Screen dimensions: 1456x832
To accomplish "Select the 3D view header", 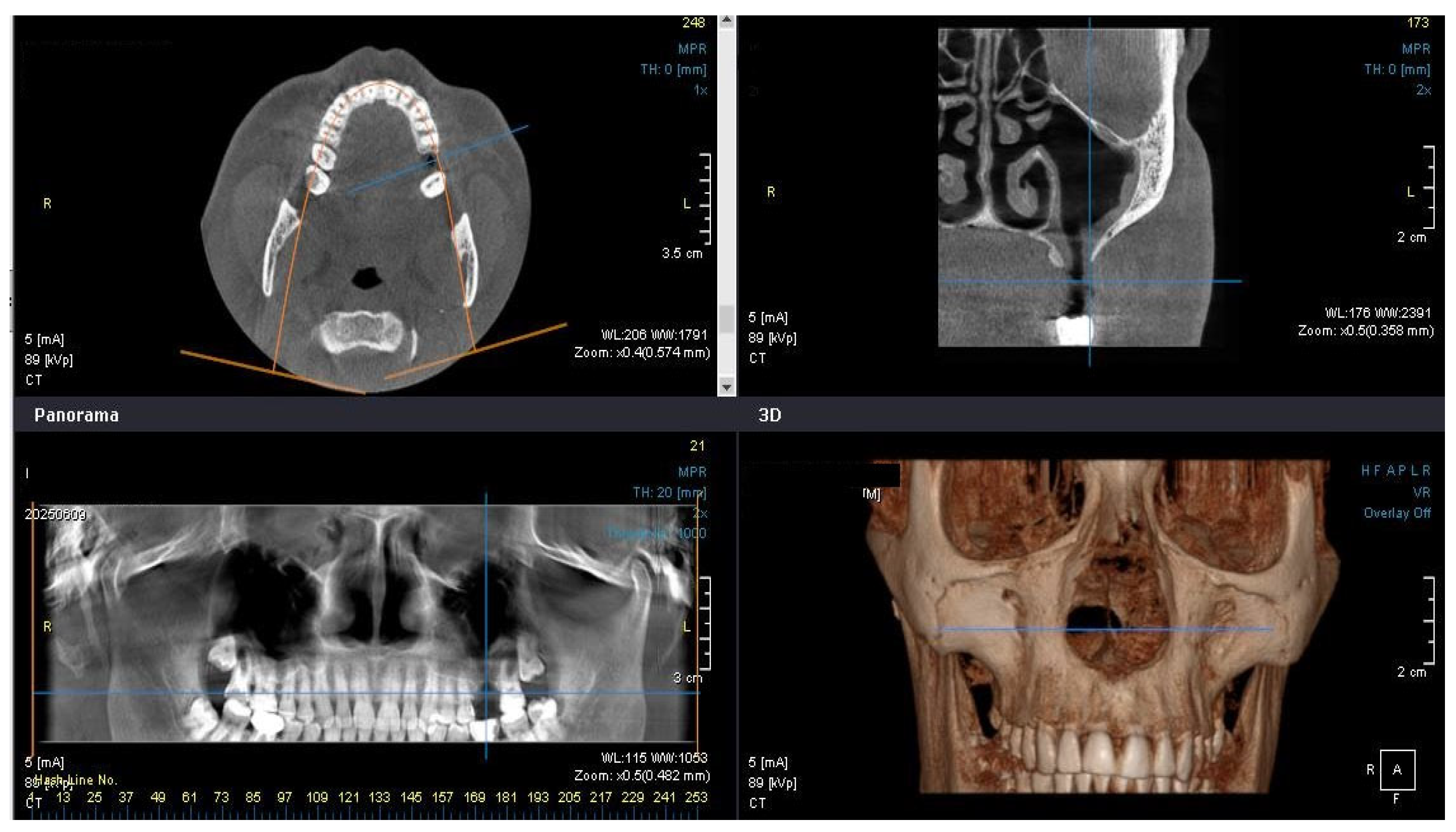I will coord(770,415).
